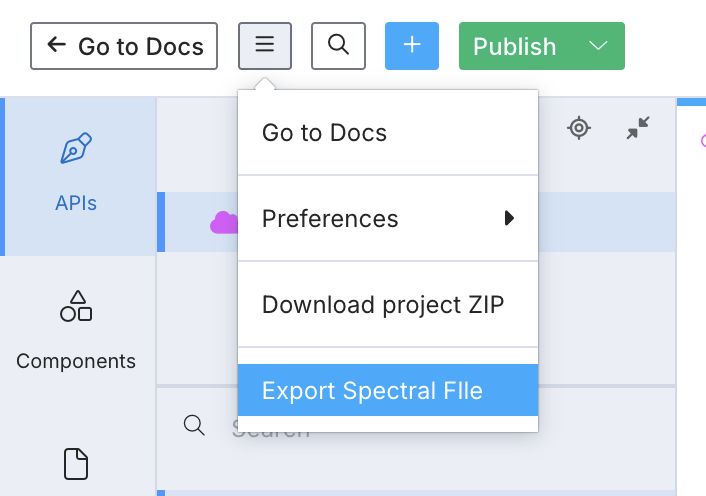The width and height of the screenshot is (706, 496).
Task: Expand the Publish dropdown chevron
Action: 598,46
